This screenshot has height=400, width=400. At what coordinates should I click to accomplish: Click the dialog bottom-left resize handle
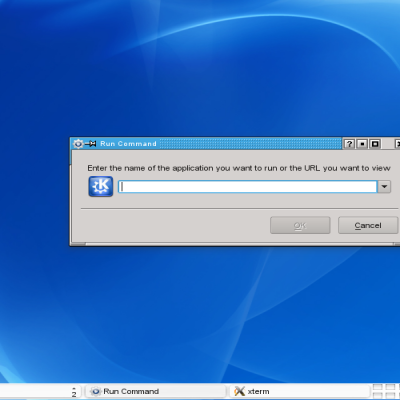[78, 244]
